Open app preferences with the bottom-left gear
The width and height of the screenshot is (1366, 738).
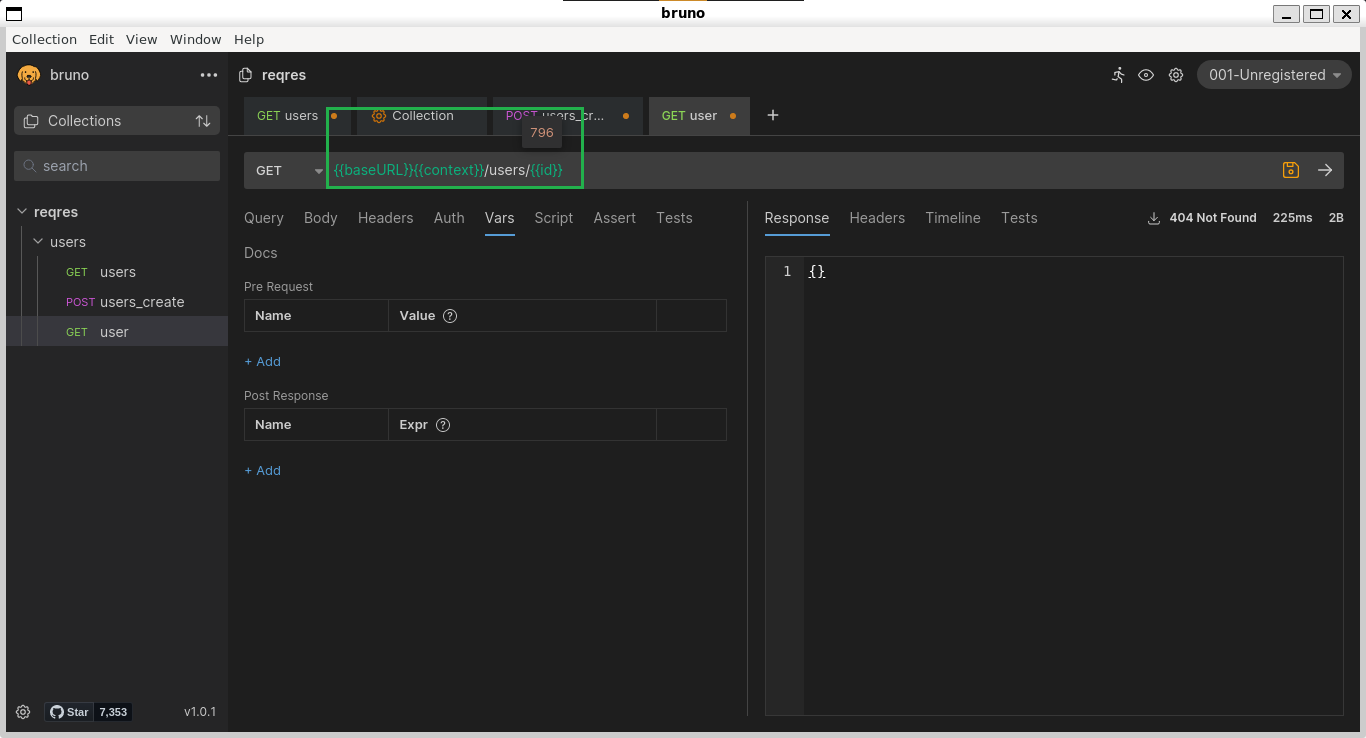point(22,712)
